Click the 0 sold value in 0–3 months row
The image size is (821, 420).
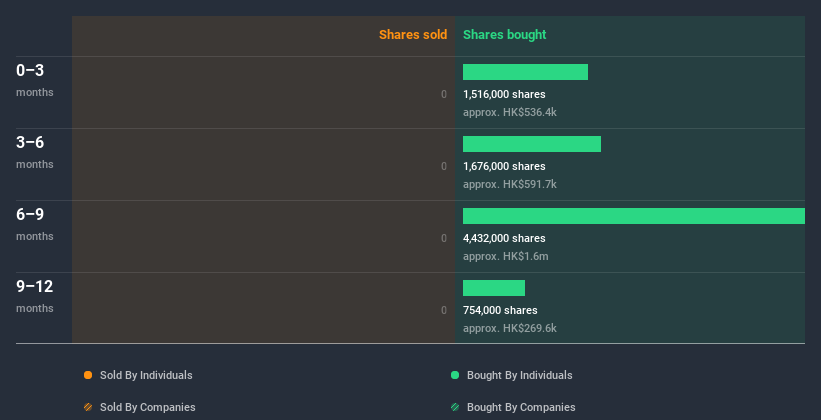tap(444, 94)
